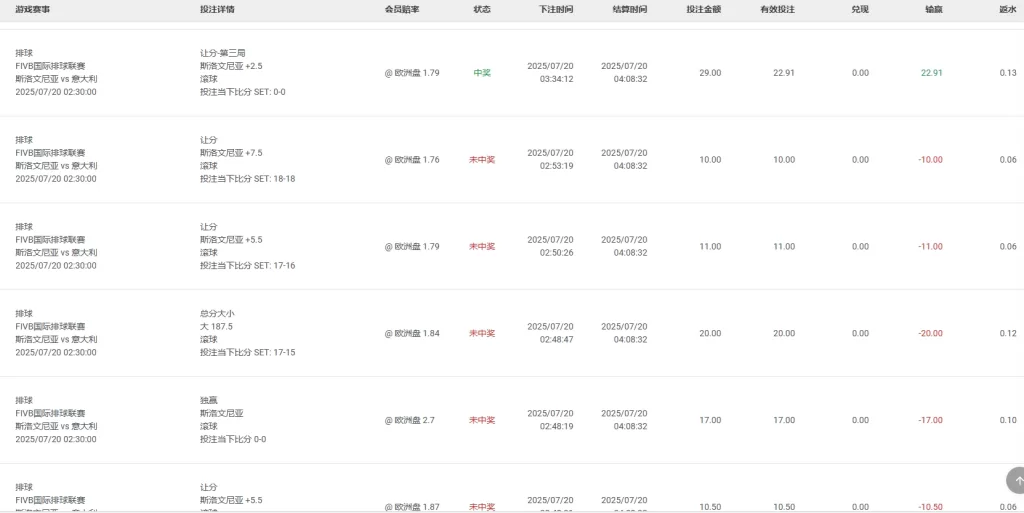Click the green 中奖 status label
The image size is (1024, 513).
click(482, 73)
